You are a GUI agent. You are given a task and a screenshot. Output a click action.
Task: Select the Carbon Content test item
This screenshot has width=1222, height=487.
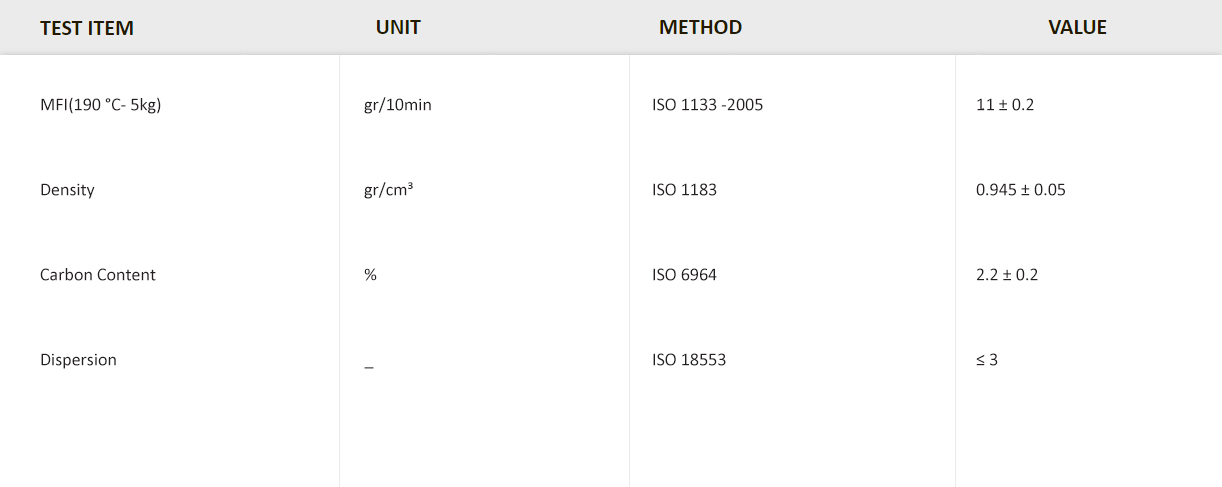98,274
